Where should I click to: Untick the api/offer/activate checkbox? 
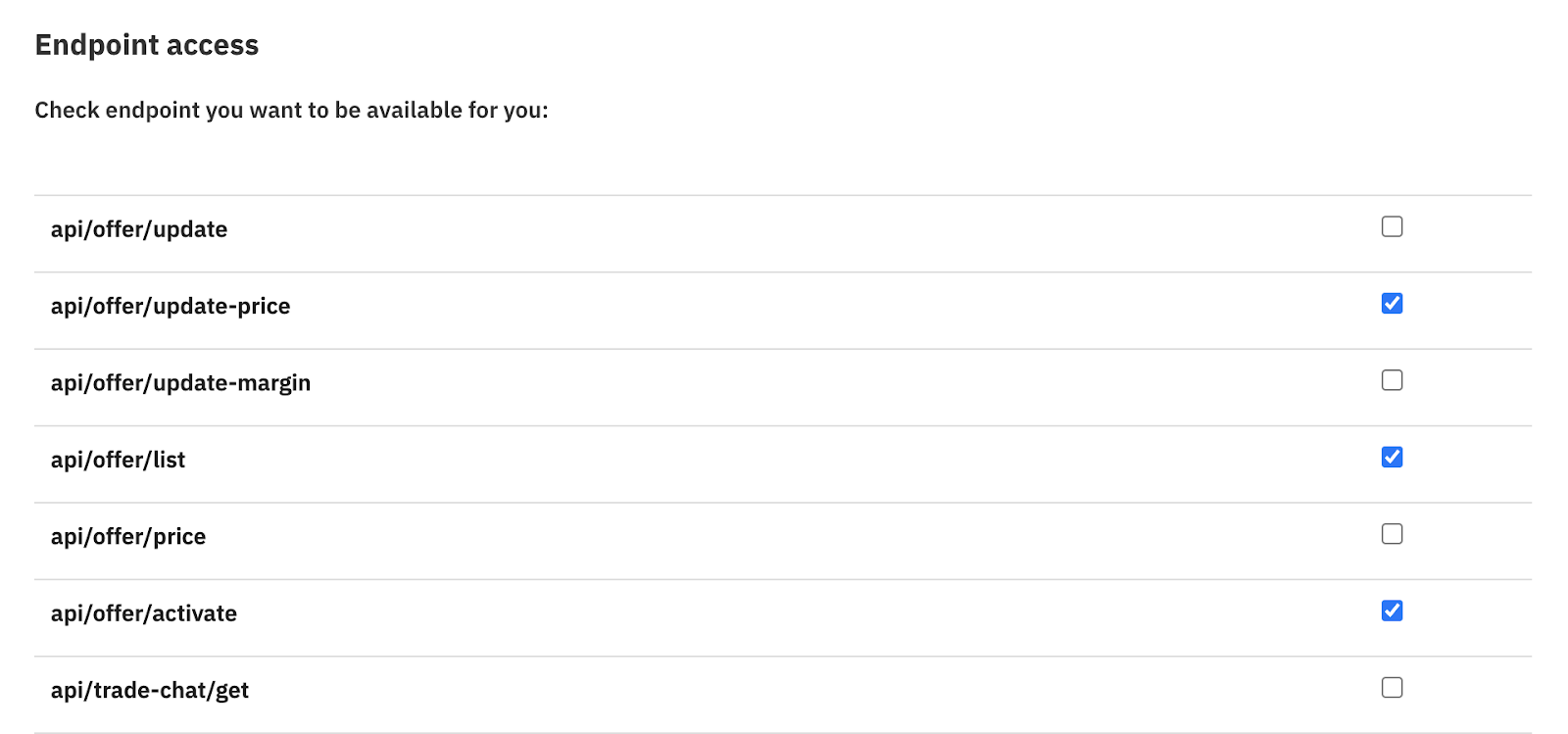point(1392,611)
